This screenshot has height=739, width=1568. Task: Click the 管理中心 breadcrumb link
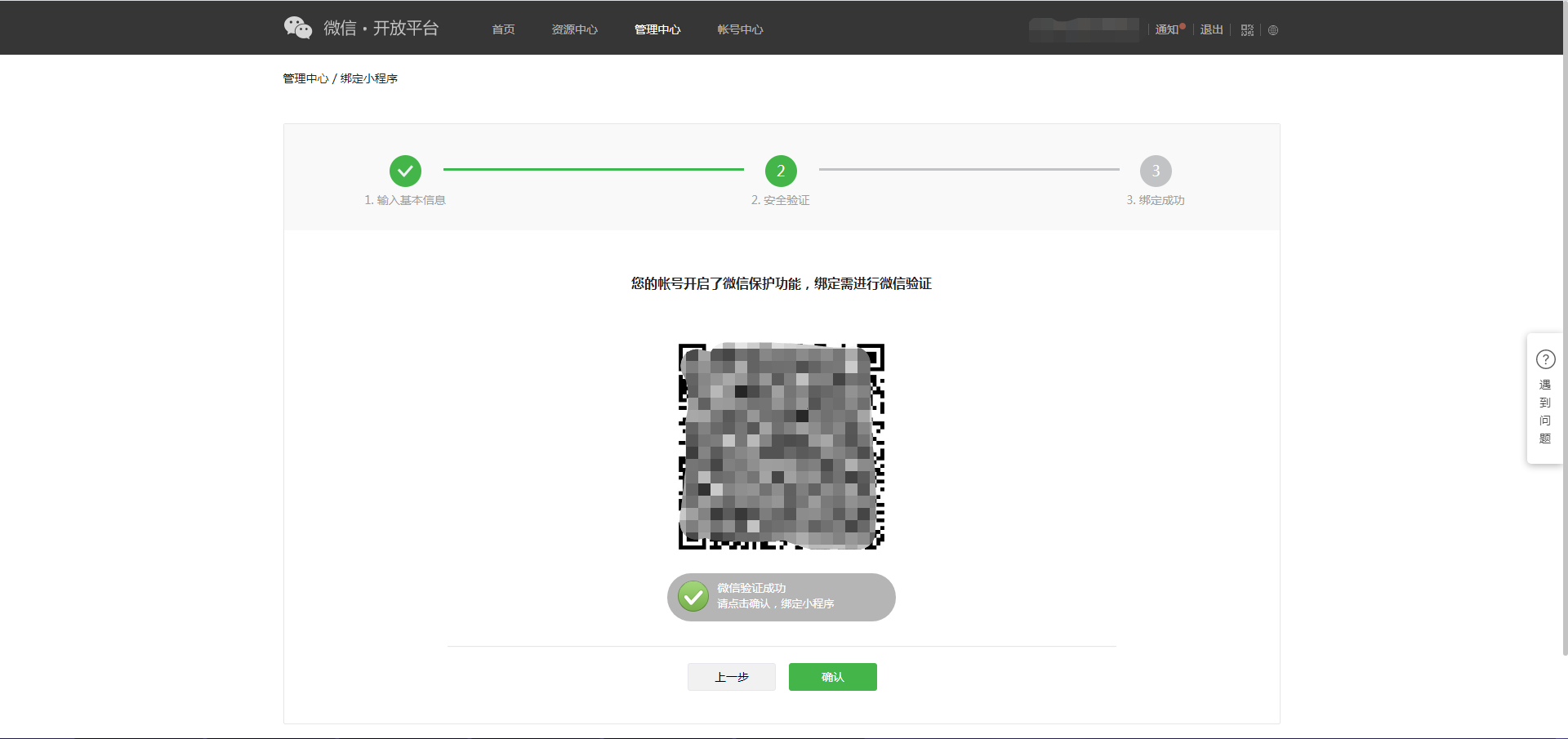305,78
